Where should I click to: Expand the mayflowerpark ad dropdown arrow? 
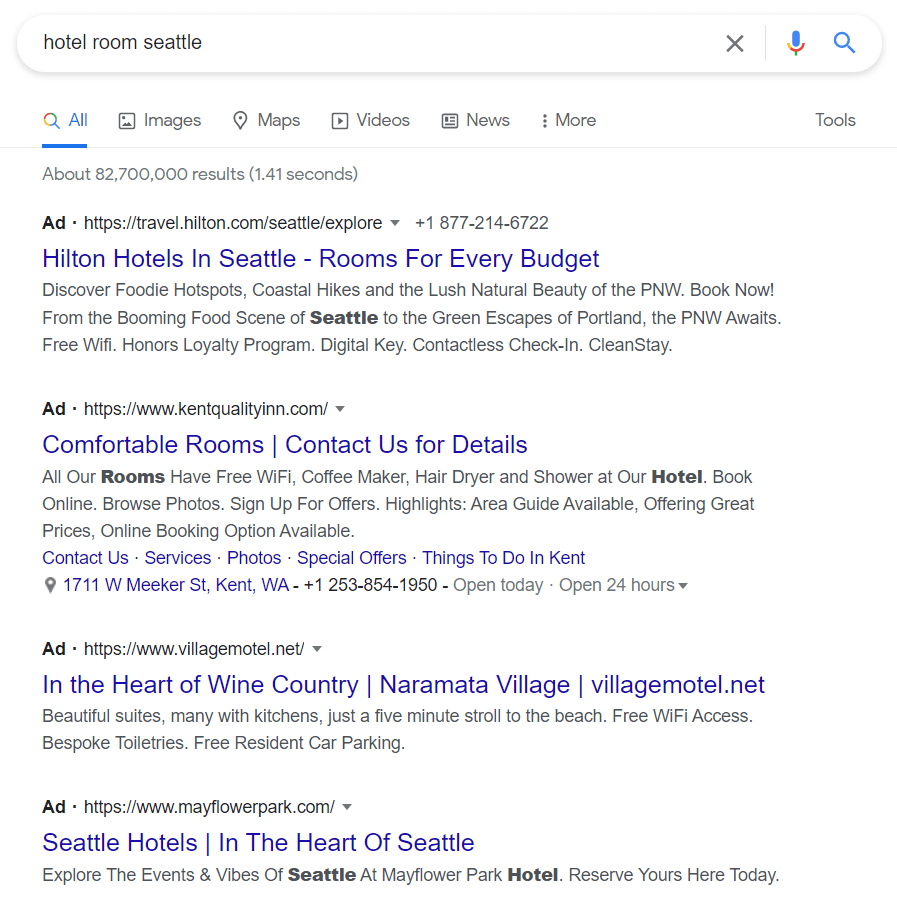click(347, 807)
